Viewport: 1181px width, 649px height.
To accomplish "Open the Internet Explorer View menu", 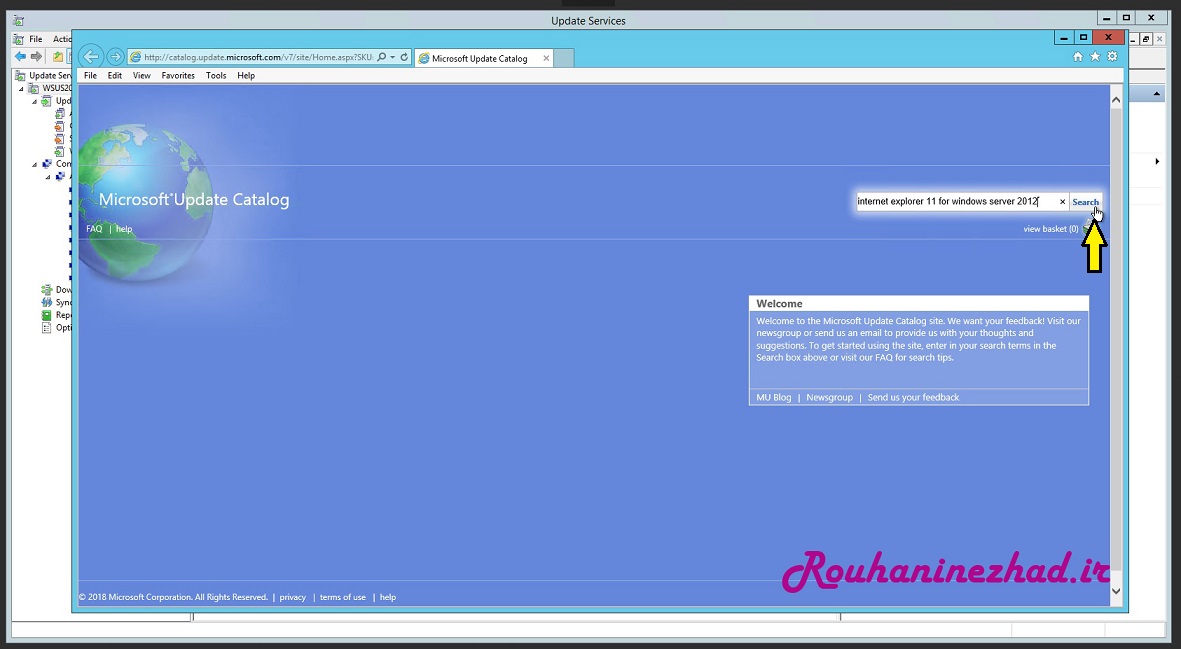I will [142, 75].
